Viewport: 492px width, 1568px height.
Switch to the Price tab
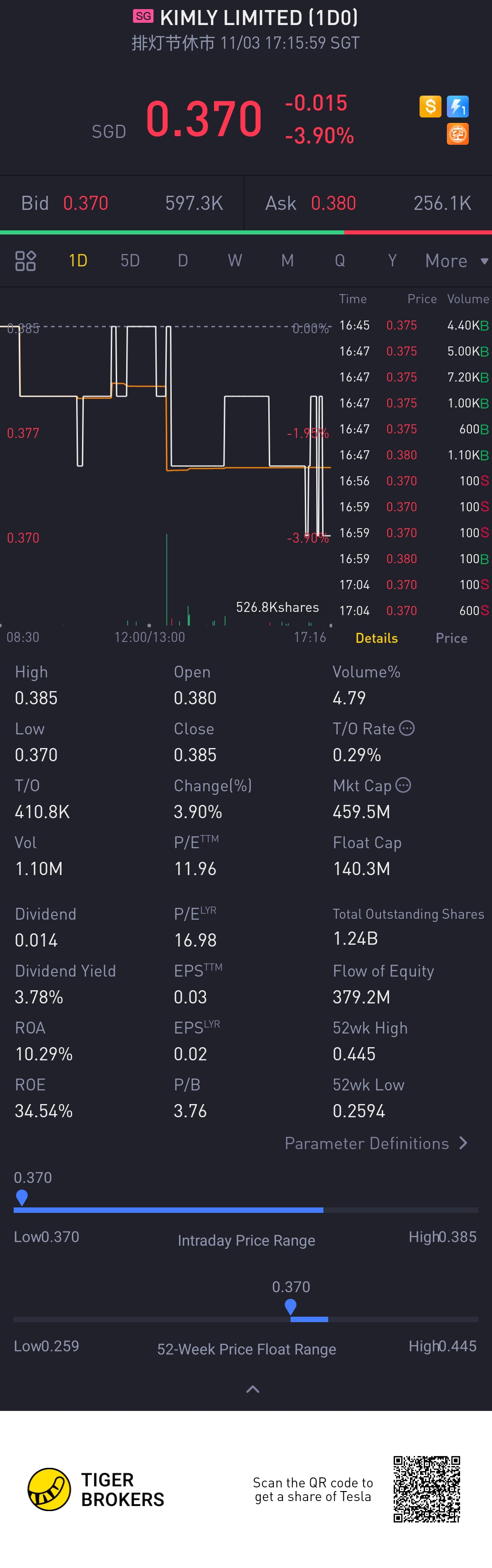451,638
